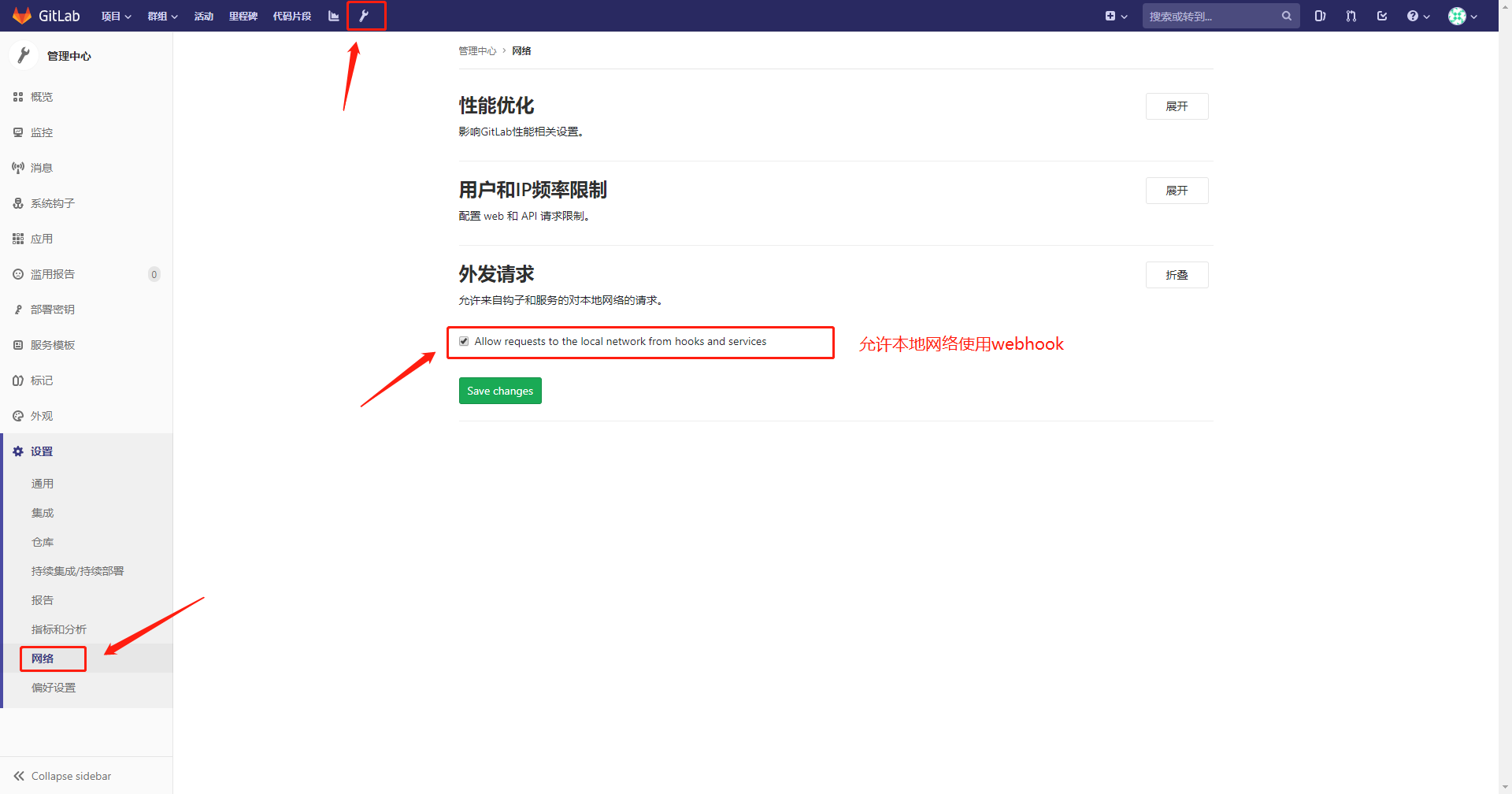The width and height of the screenshot is (1512, 794).
Task: Open 项目 dropdown in top navigation
Action: pos(116,16)
